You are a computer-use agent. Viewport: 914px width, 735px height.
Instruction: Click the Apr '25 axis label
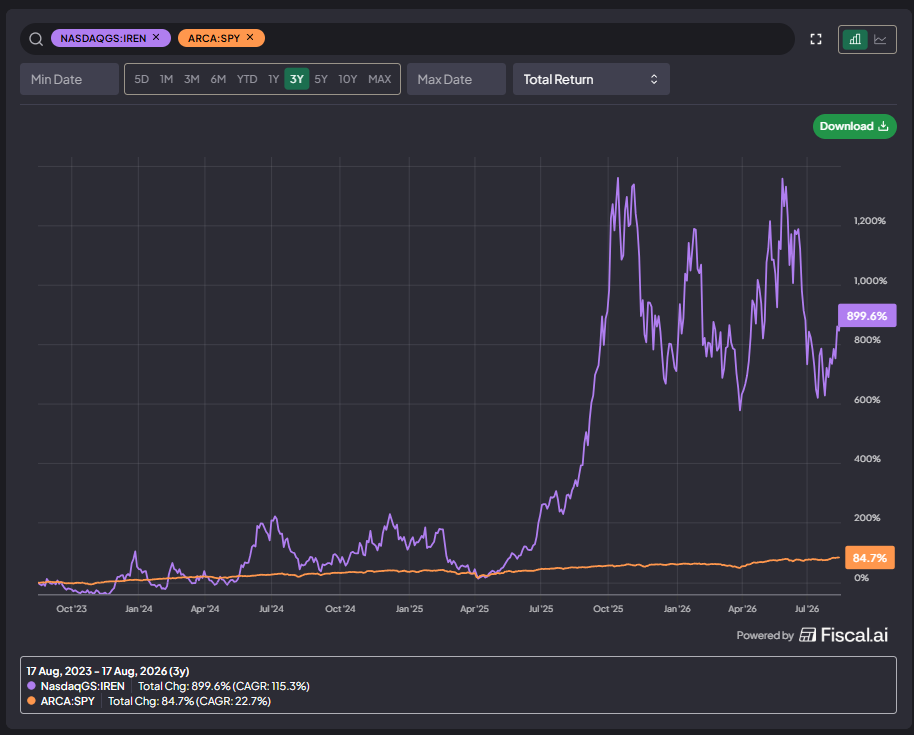coord(474,609)
